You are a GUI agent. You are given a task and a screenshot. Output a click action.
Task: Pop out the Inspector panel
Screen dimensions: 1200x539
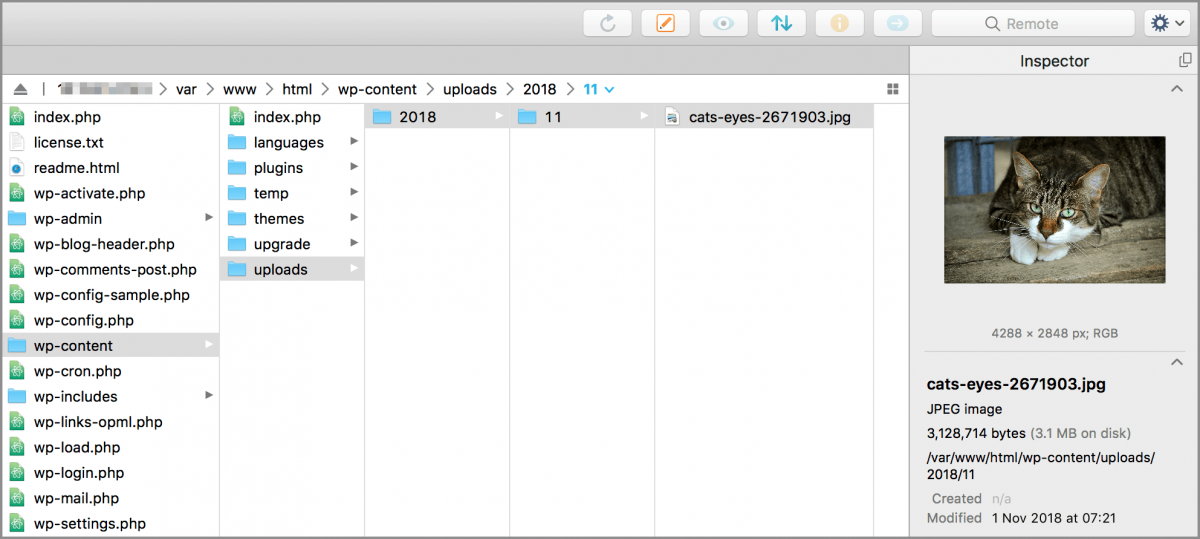point(1185,61)
